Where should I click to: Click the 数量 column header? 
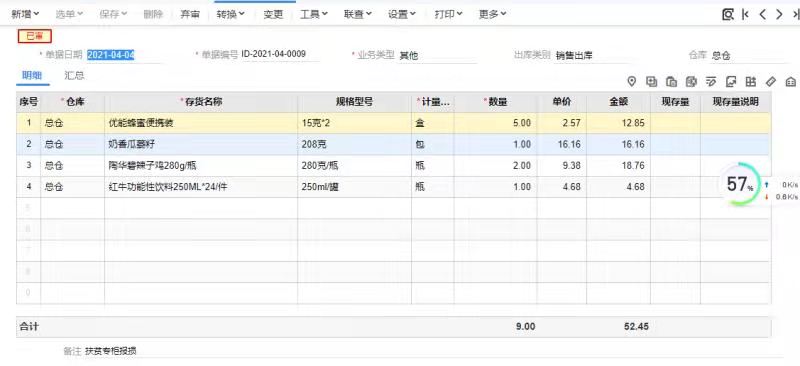click(x=495, y=102)
